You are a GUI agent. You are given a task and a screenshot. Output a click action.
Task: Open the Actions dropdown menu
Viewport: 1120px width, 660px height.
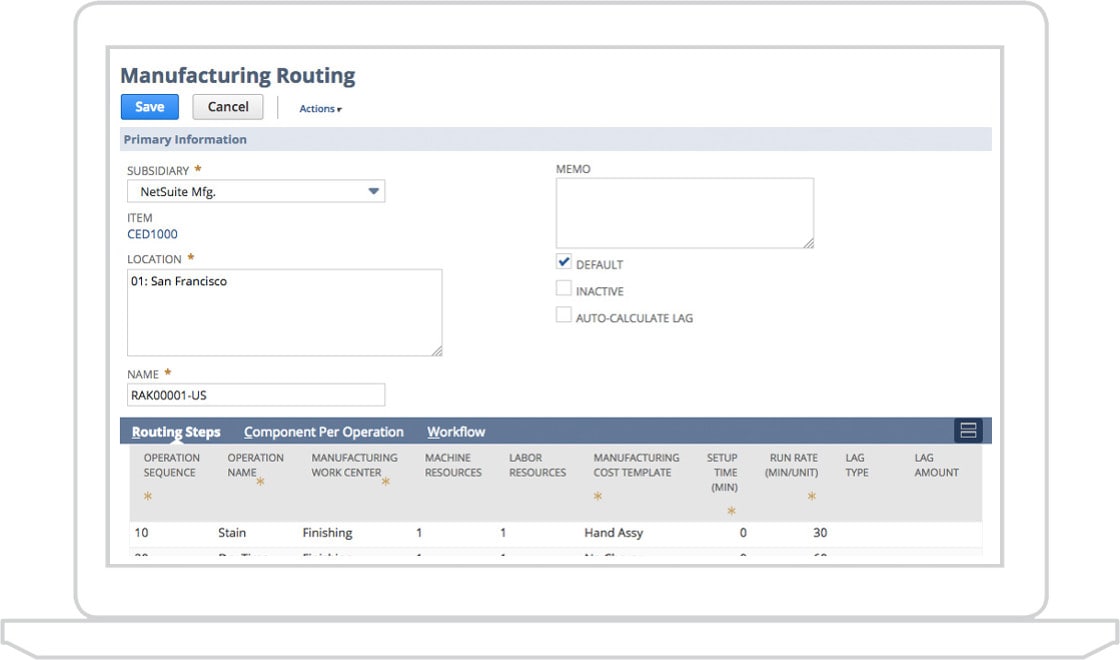(x=320, y=109)
